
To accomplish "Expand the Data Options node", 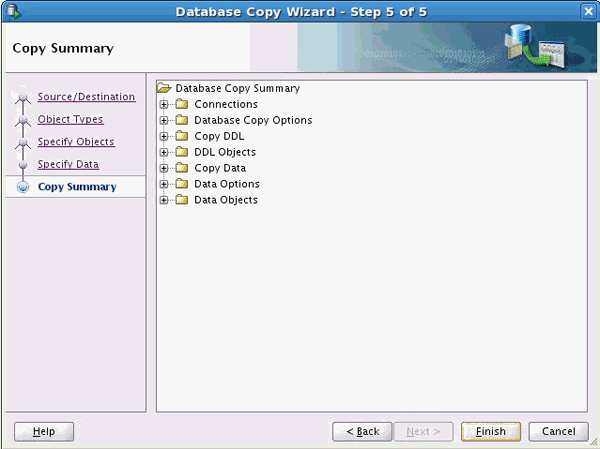I will tap(164, 184).
